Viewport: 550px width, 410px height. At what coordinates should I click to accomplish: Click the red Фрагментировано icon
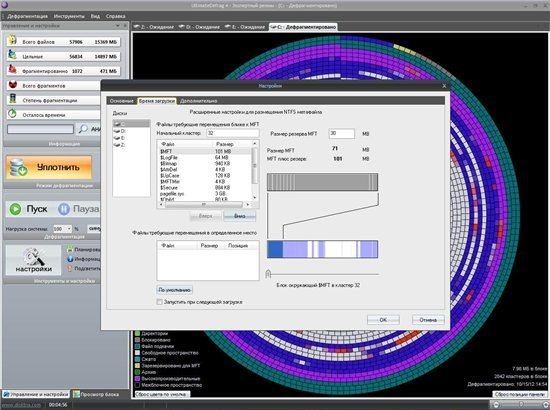point(13,70)
